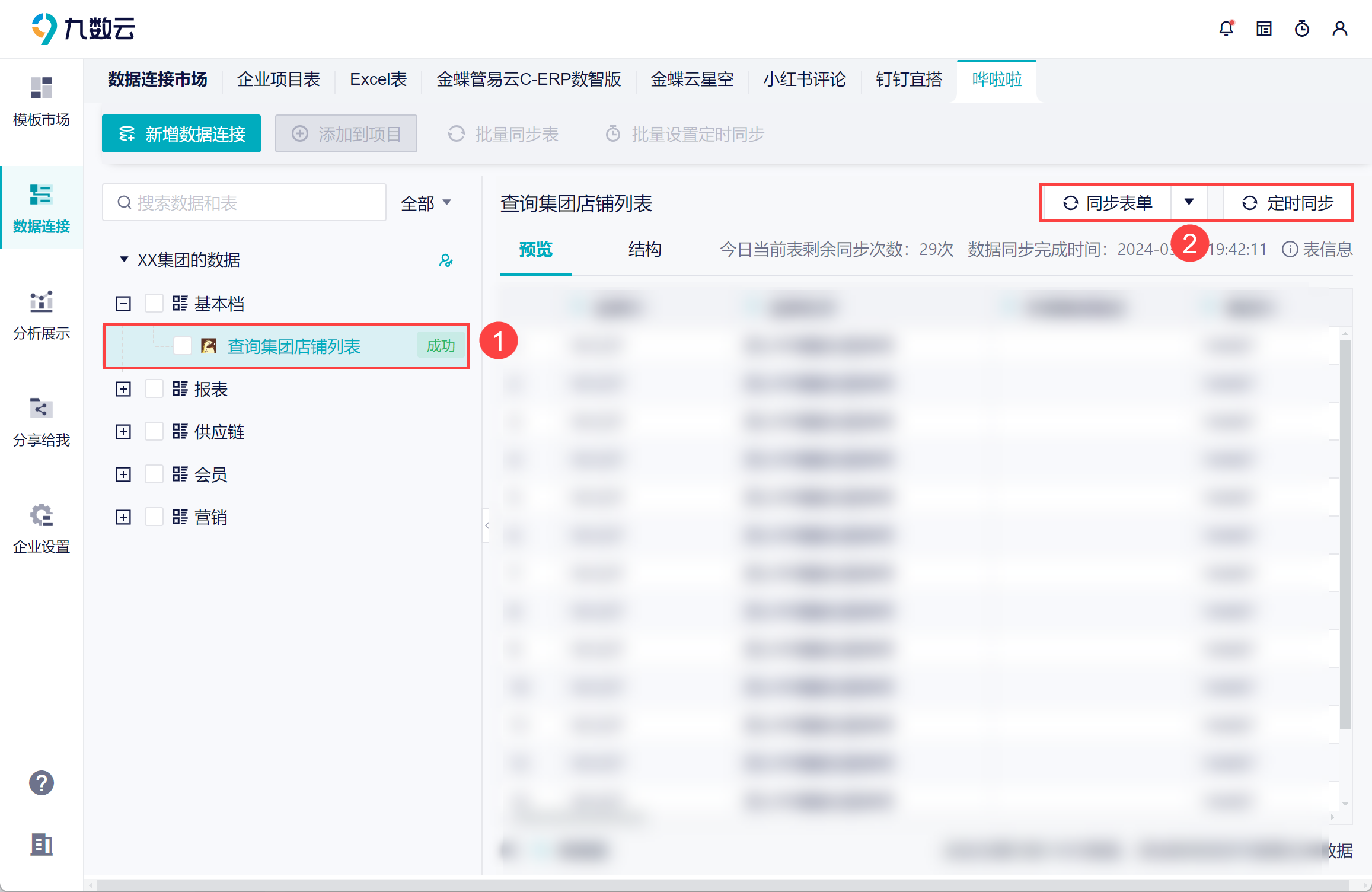Open the 全部 filter dropdown

coord(426,203)
